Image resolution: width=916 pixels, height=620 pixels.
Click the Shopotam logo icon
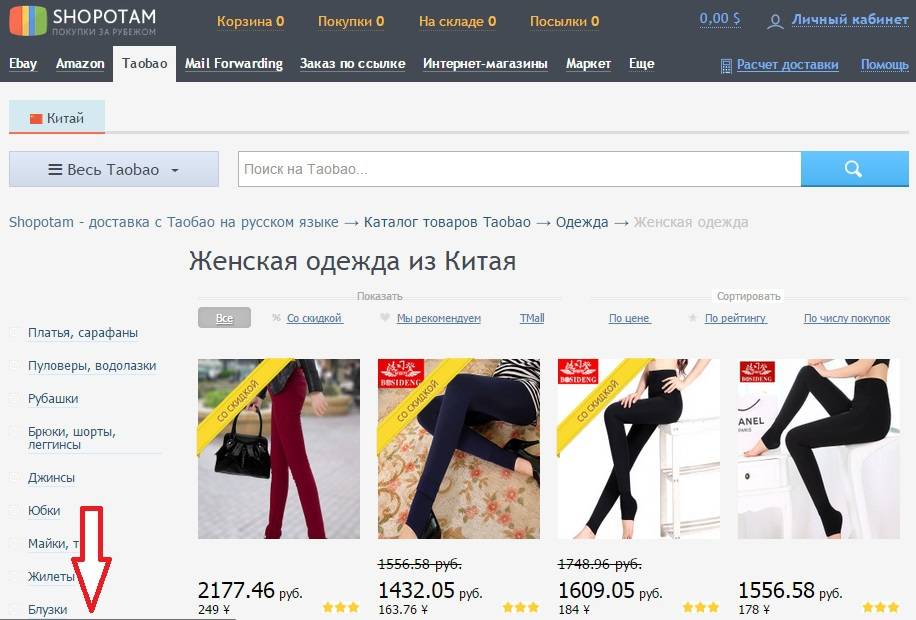click(x=28, y=20)
